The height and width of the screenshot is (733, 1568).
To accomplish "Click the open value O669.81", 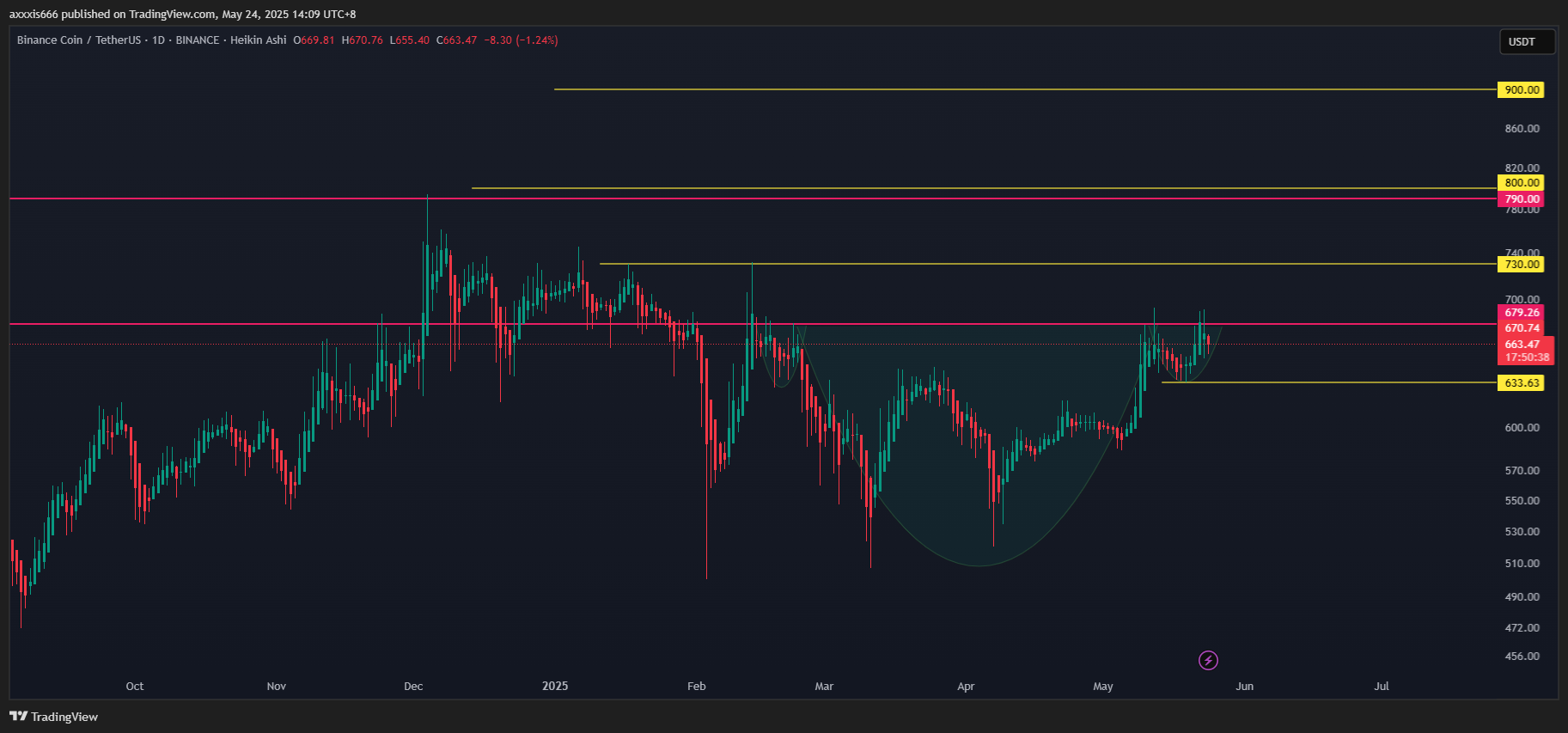I will [314, 40].
